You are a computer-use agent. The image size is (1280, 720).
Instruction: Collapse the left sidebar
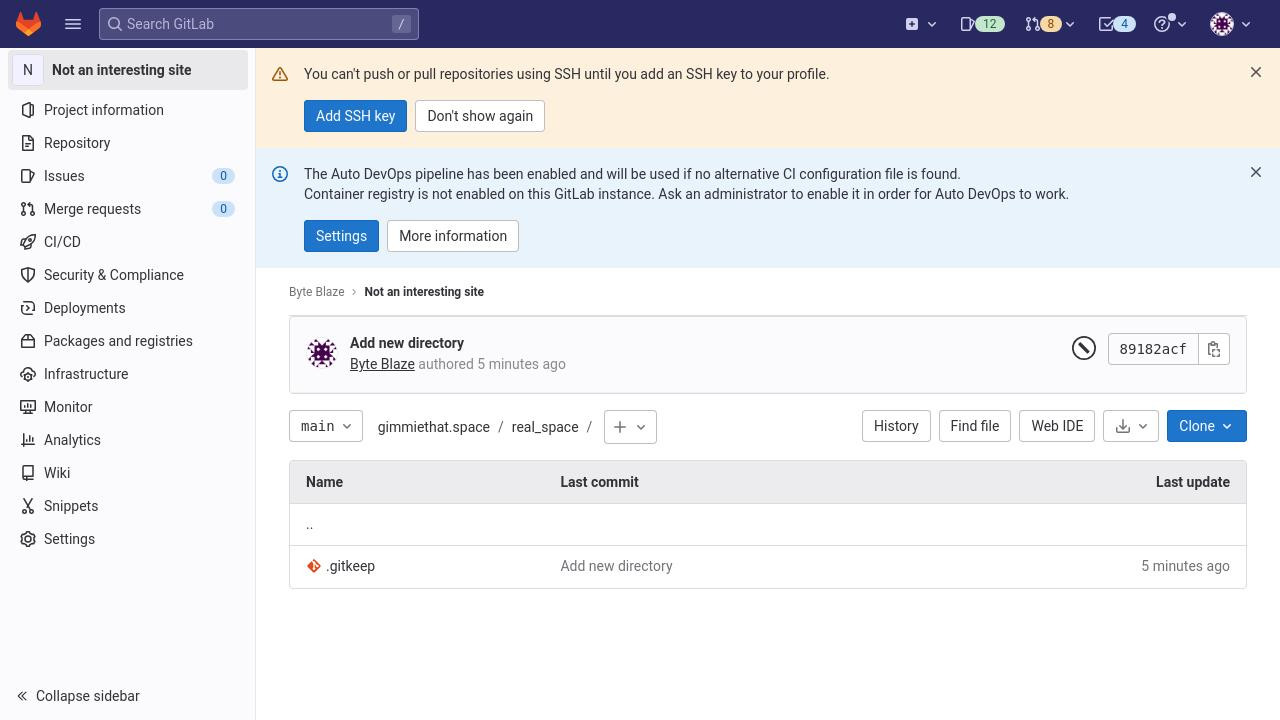pos(78,696)
